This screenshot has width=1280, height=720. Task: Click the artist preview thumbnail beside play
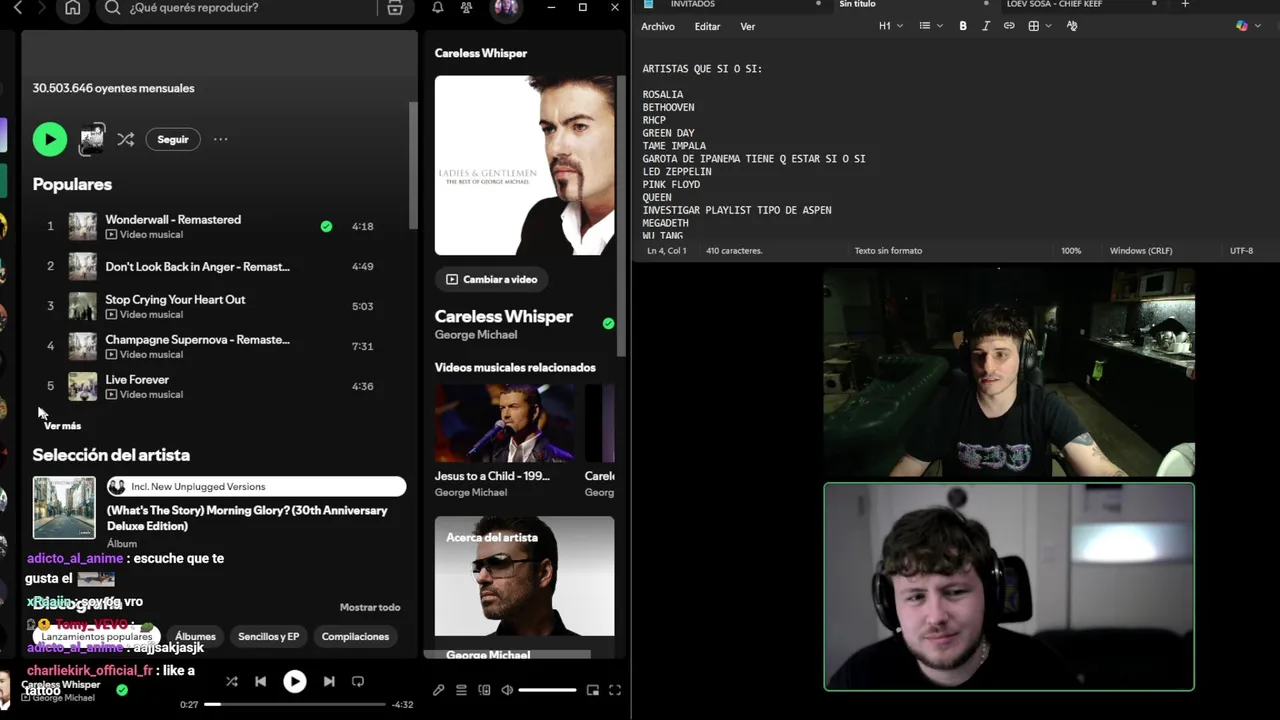coord(92,139)
